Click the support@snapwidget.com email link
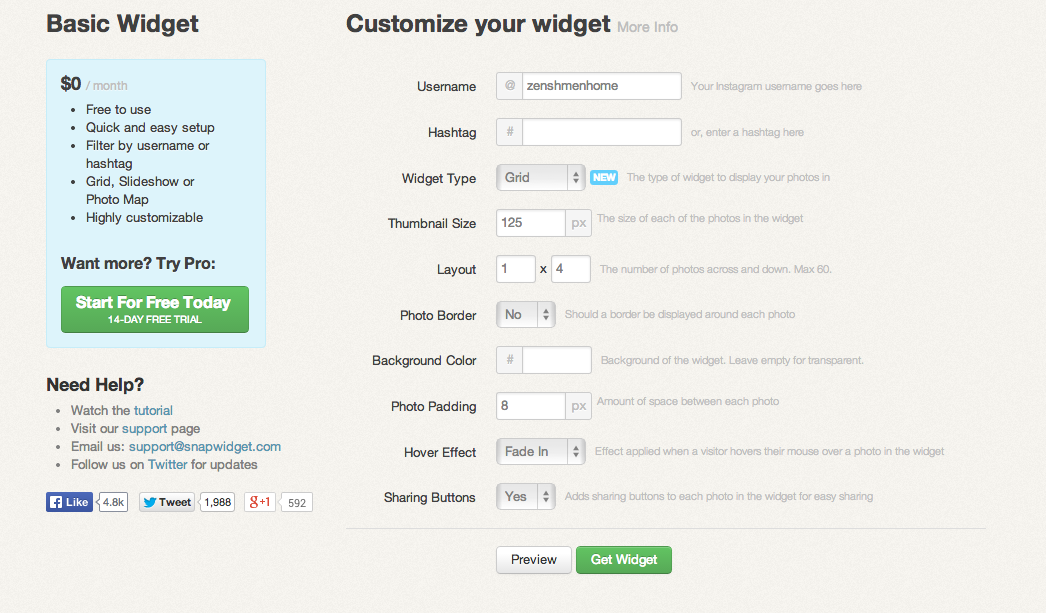This screenshot has height=613, width=1046. 205,446
